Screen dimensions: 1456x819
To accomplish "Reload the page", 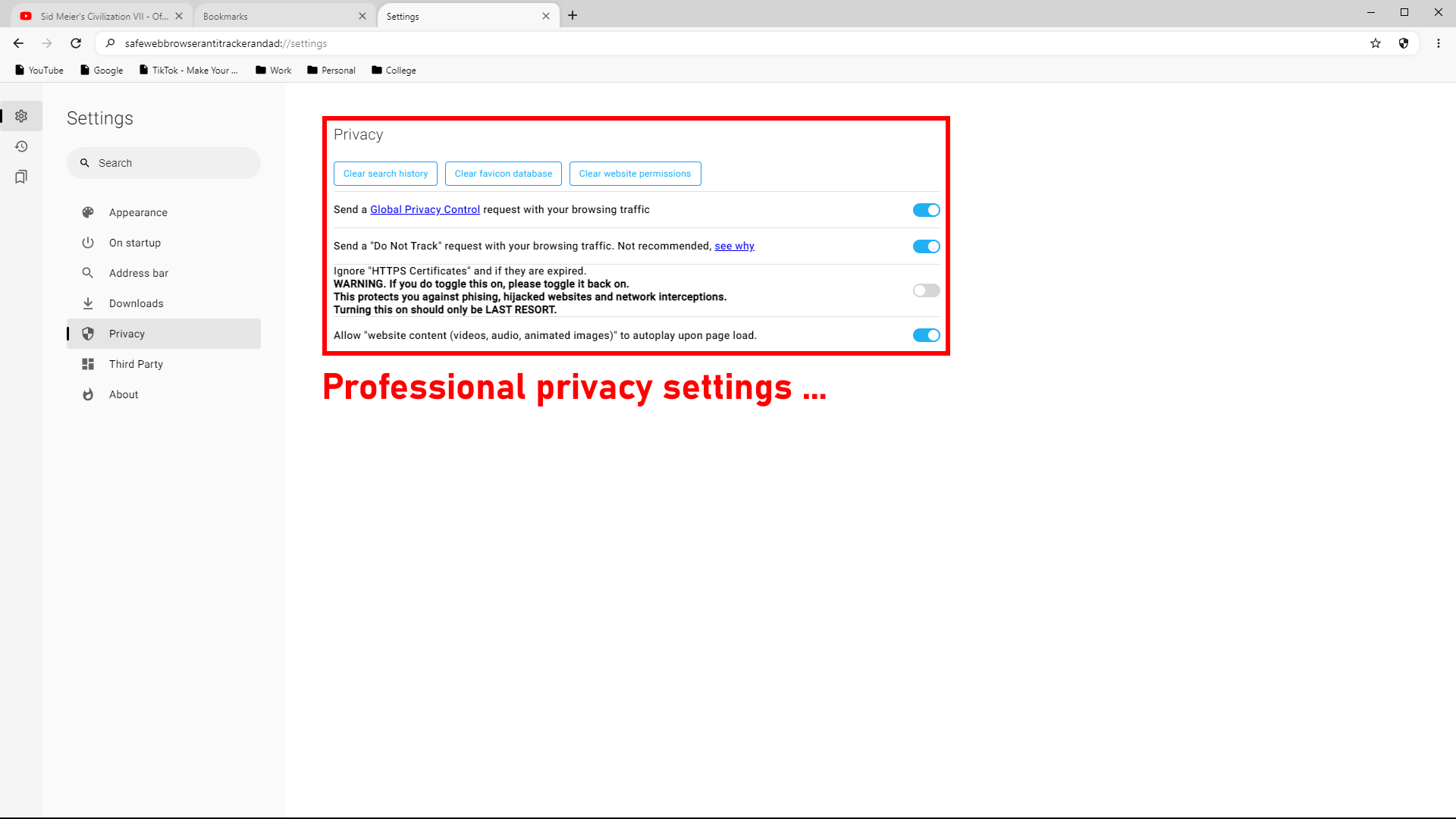I will pyautogui.click(x=76, y=43).
